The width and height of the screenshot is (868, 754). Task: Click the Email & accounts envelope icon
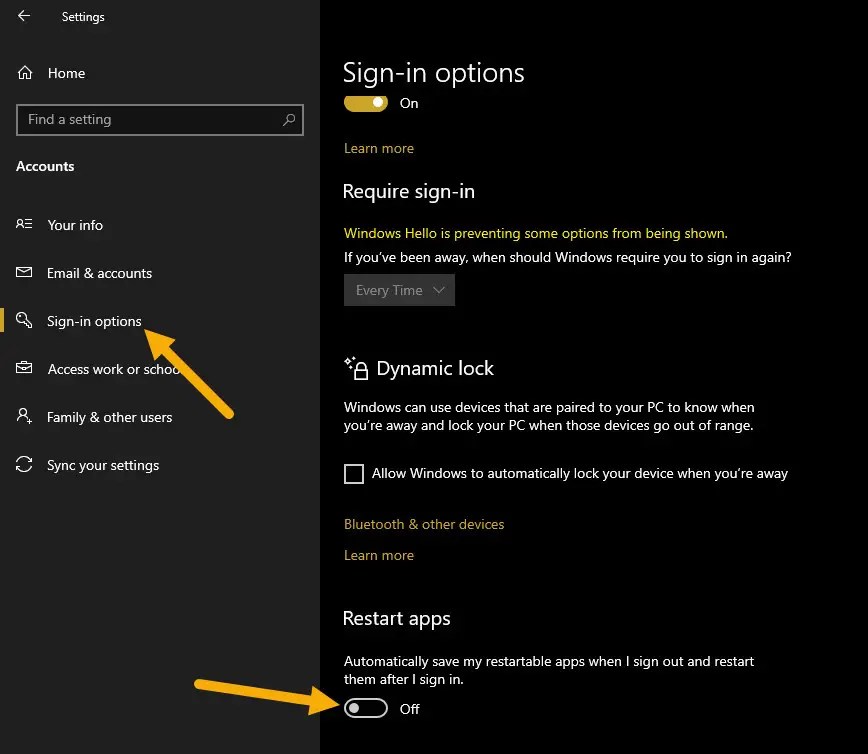(24, 272)
